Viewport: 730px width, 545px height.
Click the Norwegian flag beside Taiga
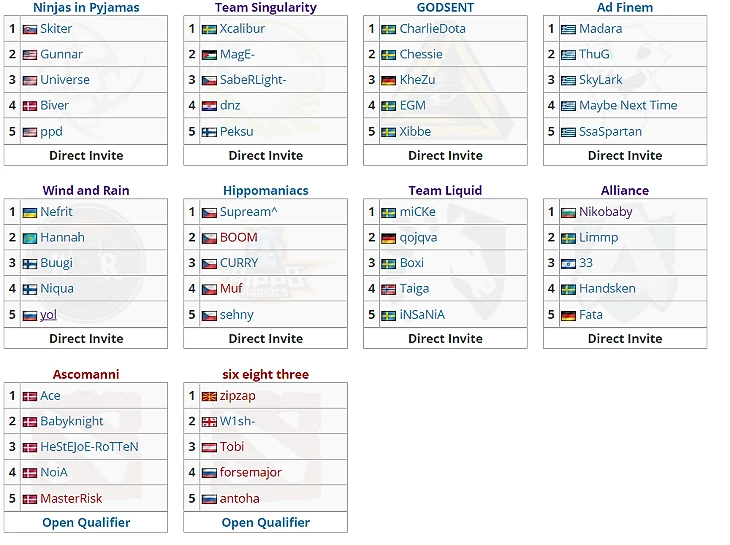pyautogui.click(x=389, y=289)
